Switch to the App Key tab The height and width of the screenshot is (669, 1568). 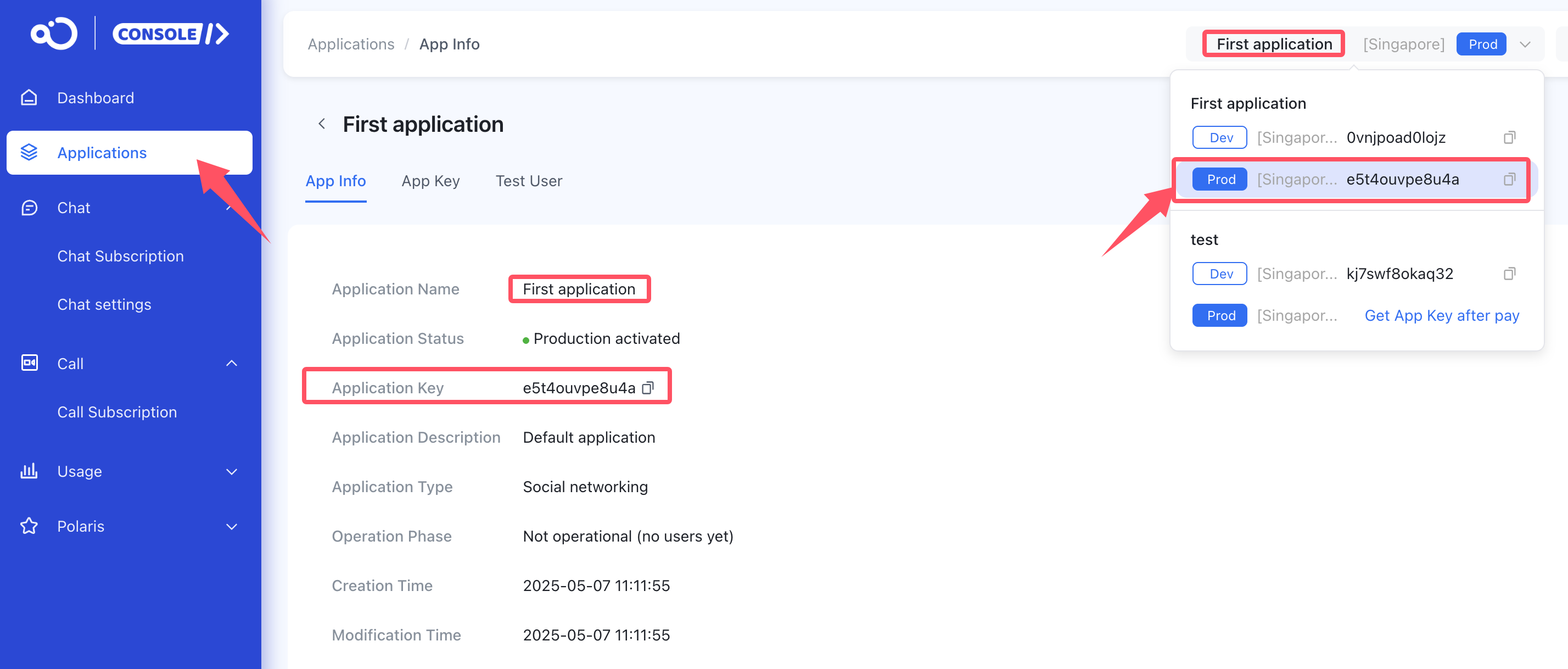pos(430,181)
